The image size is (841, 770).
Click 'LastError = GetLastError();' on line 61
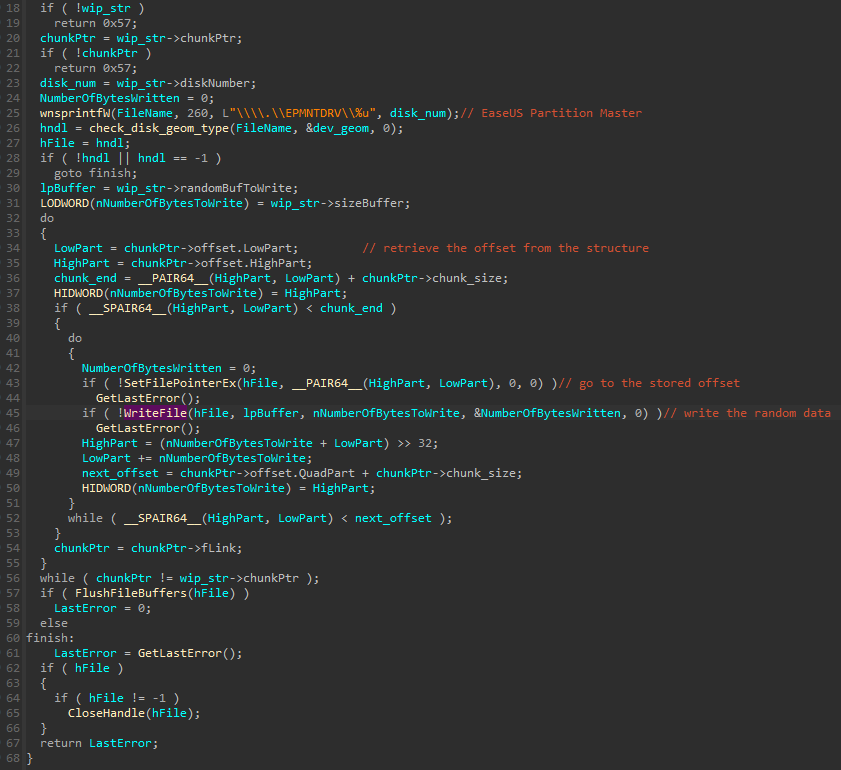pyautogui.click(x=148, y=653)
